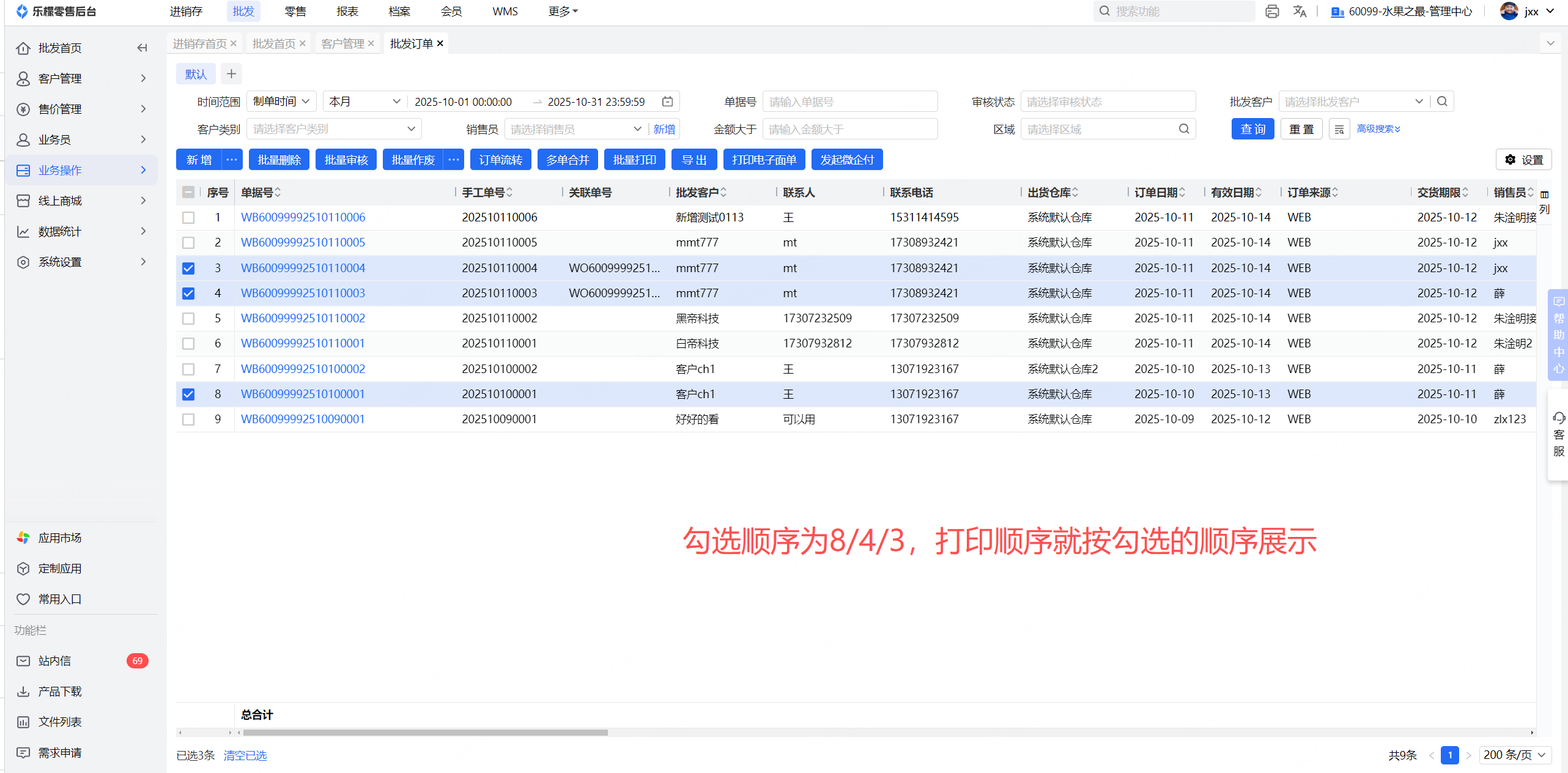Open order link WB60099992510100001
The width and height of the screenshot is (1568, 773).
pos(303,394)
